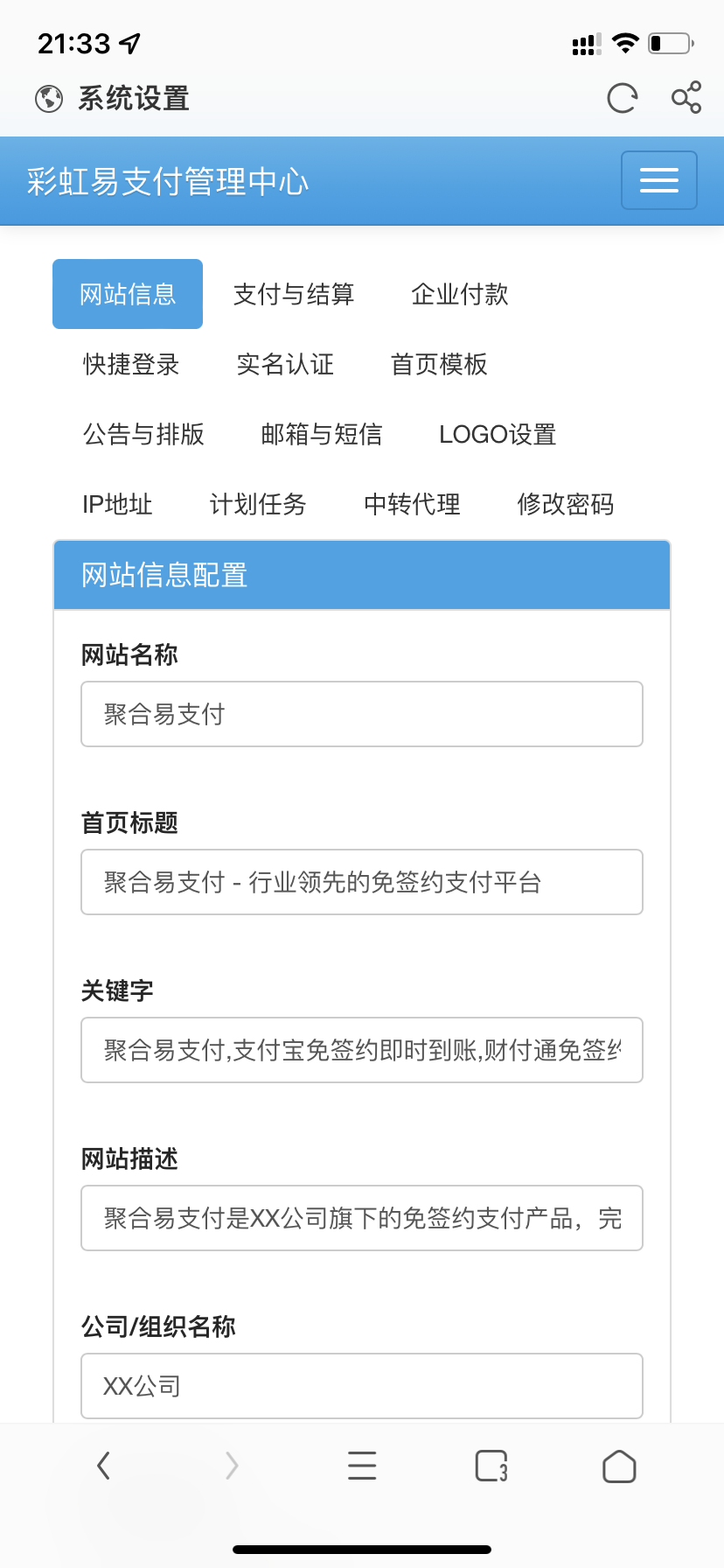Tap the refresh icon to reload the page

(622, 99)
